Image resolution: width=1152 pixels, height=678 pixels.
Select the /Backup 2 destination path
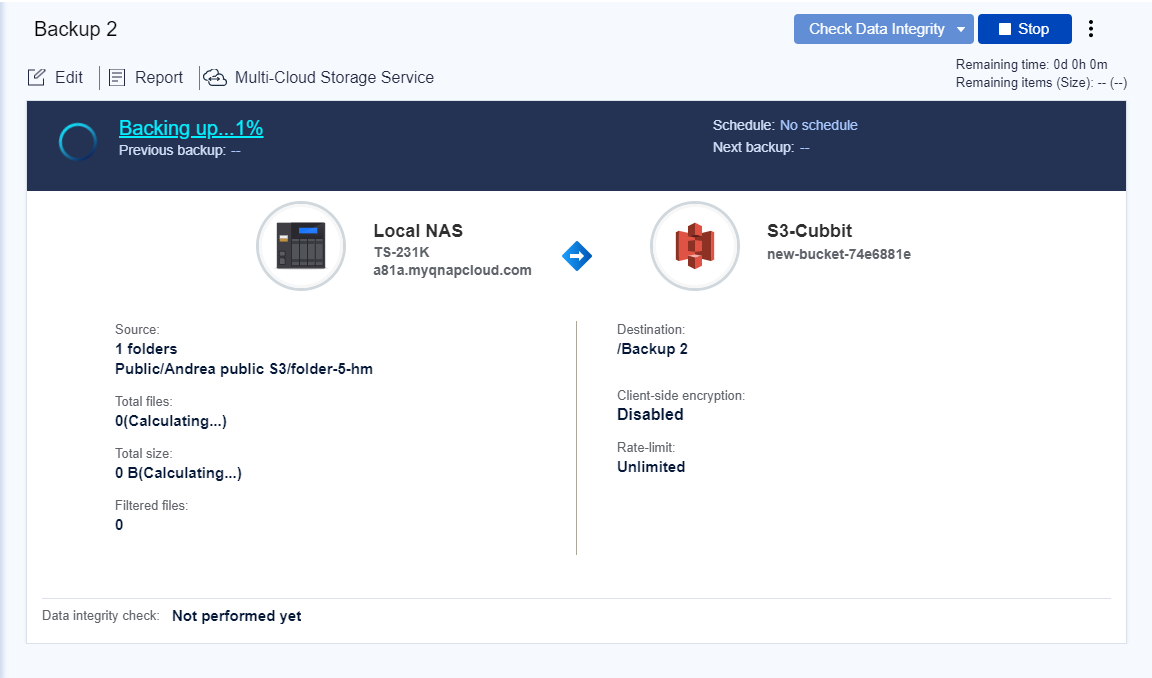652,349
